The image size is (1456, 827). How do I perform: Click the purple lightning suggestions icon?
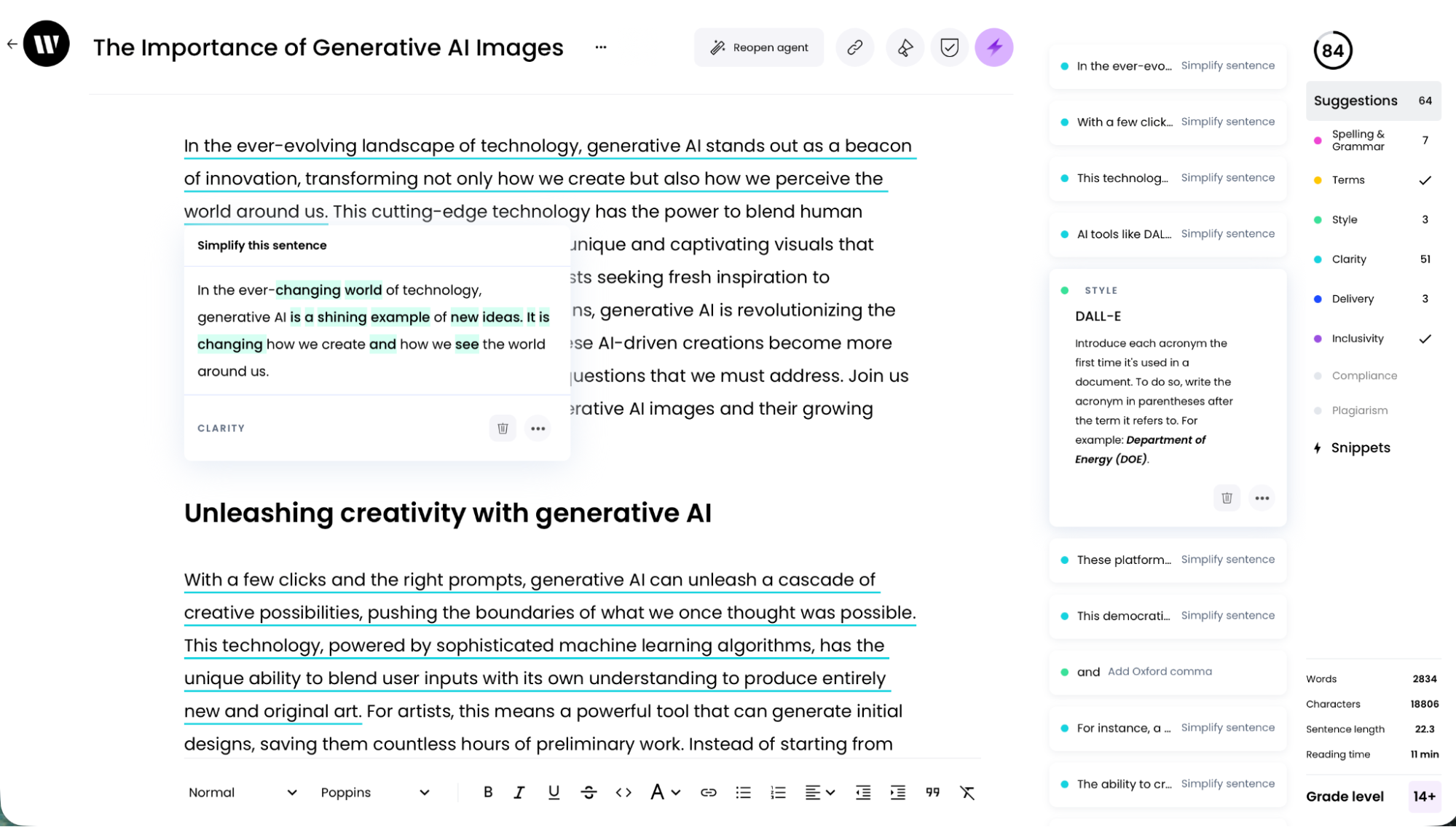[993, 47]
